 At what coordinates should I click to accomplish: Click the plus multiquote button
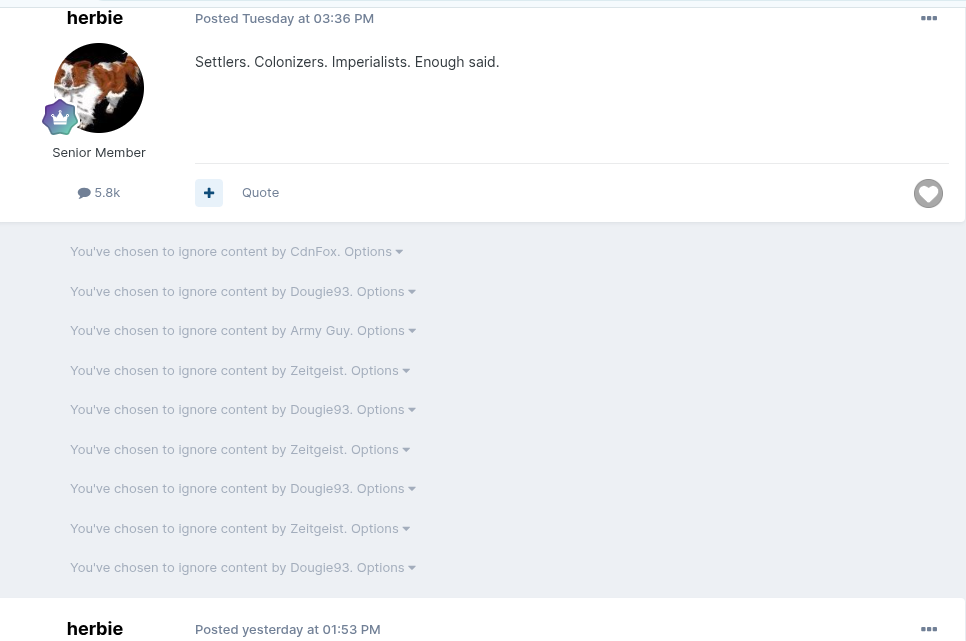pyautogui.click(x=209, y=193)
